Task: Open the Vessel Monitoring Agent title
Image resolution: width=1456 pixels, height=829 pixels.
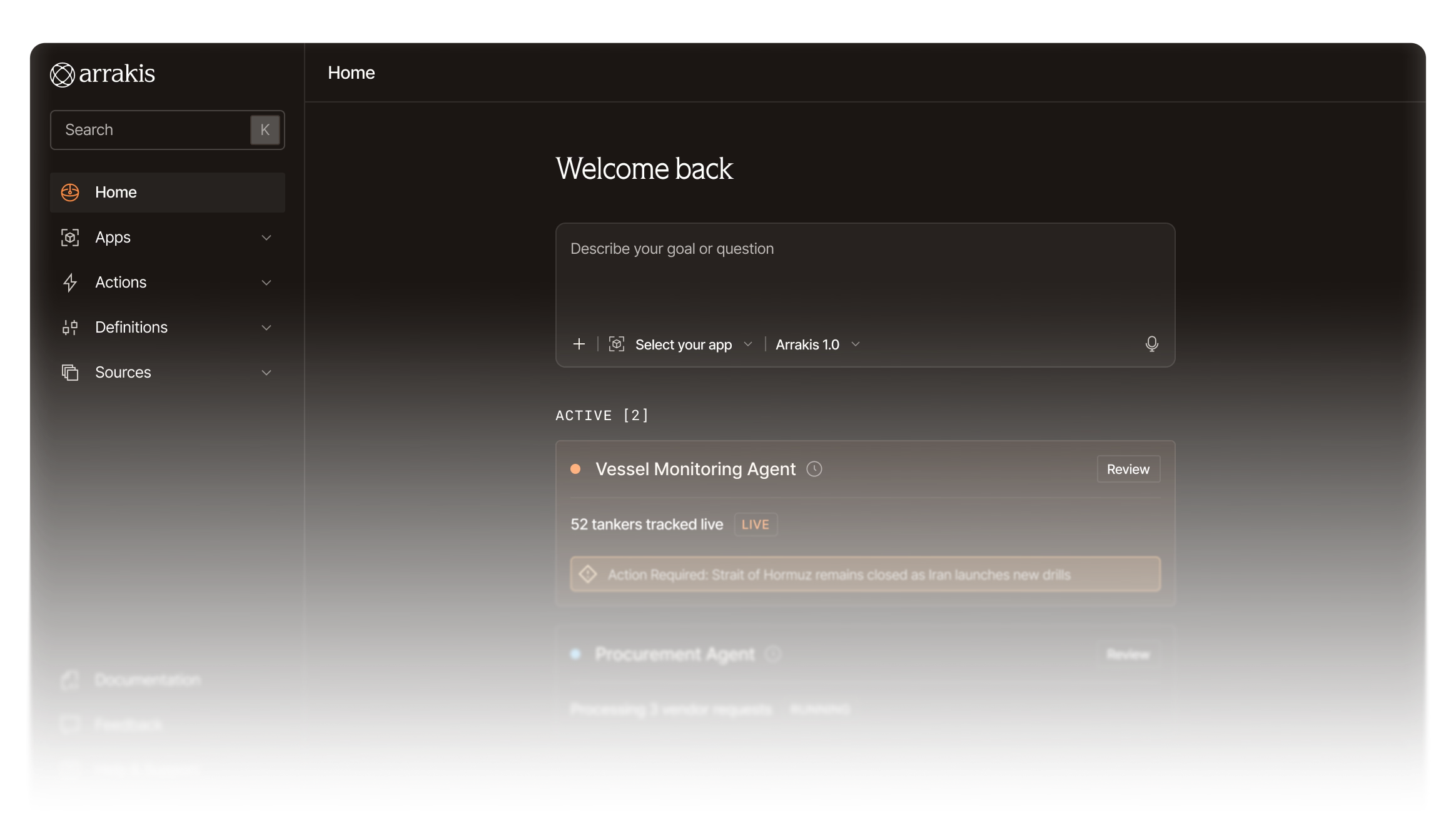Action: tap(695, 470)
